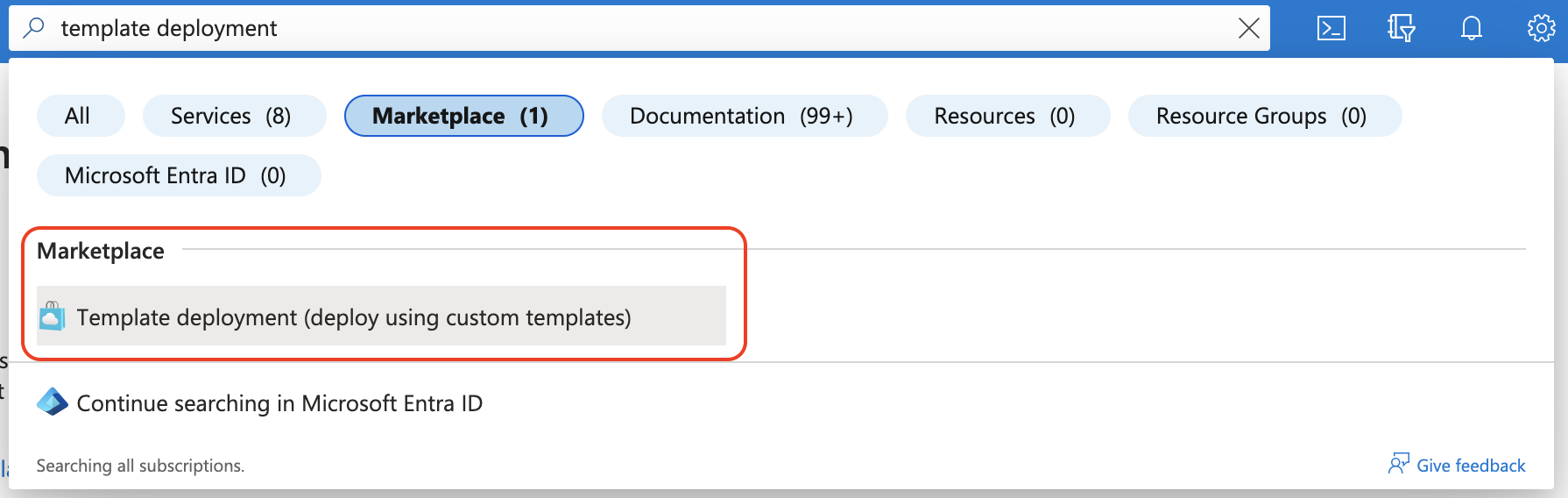The image size is (1568, 498).
Task: Click the feedback person icon
Action: [x=1398, y=464]
